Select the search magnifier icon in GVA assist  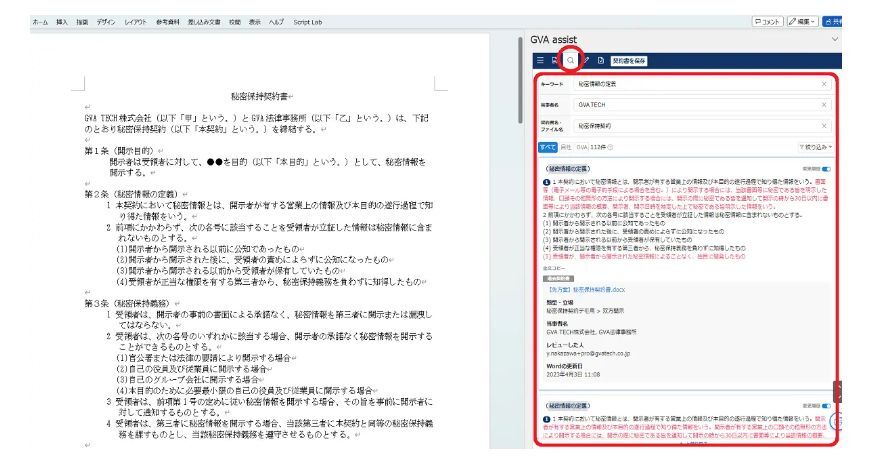coord(570,60)
